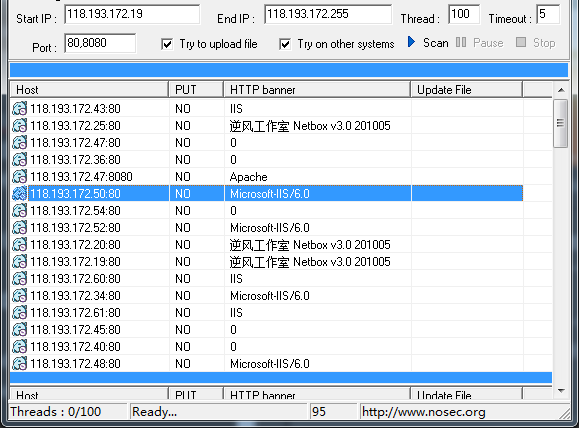579x428 pixels.
Task: Click the Start IP input field
Action: pyautogui.click(x=132, y=14)
